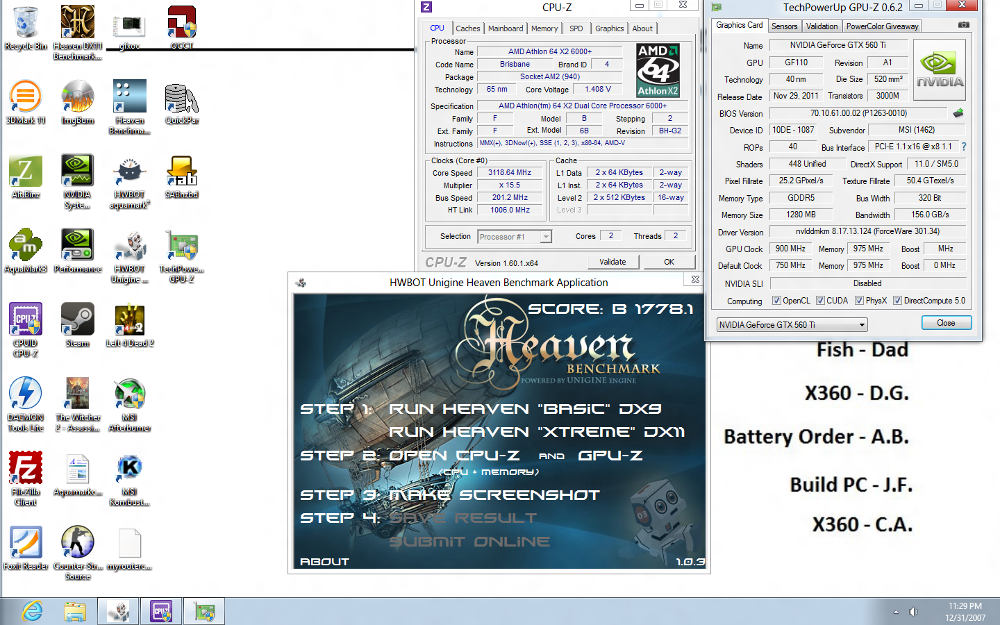Open the OCCT desktop icon
1000x625 pixels.
coord(182,29)
